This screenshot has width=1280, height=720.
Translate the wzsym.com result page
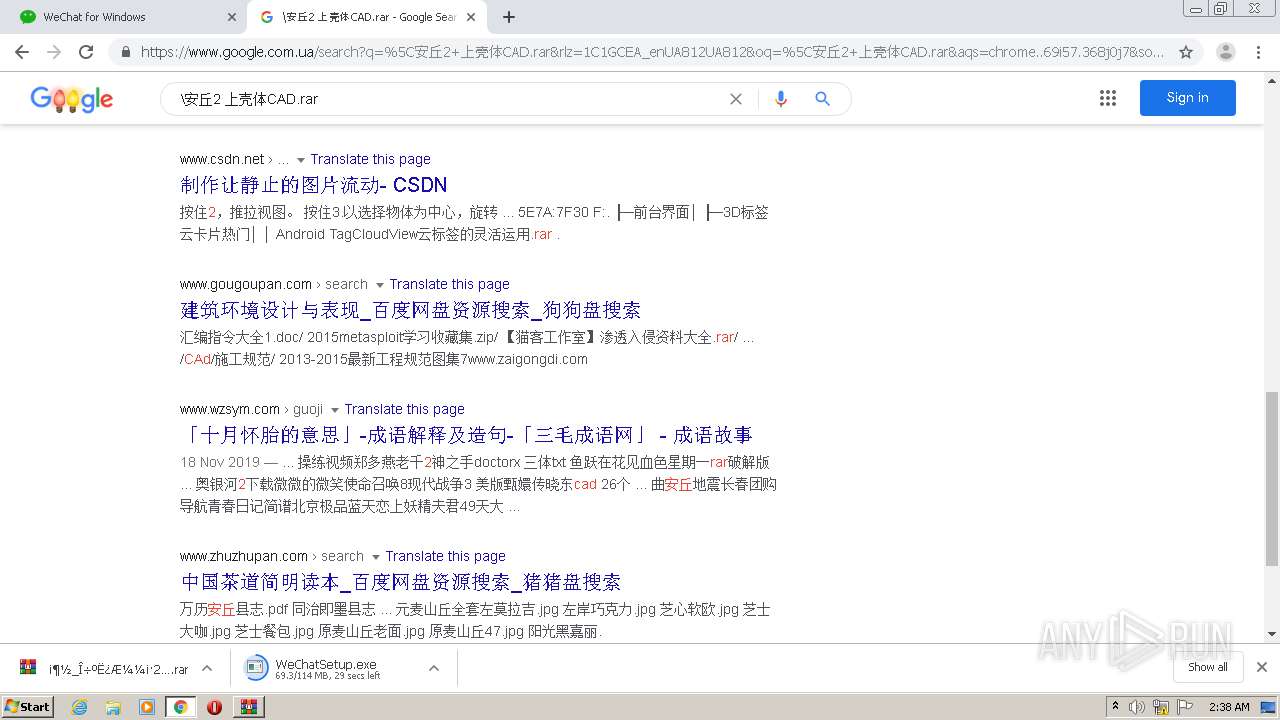tap(404, 409)
